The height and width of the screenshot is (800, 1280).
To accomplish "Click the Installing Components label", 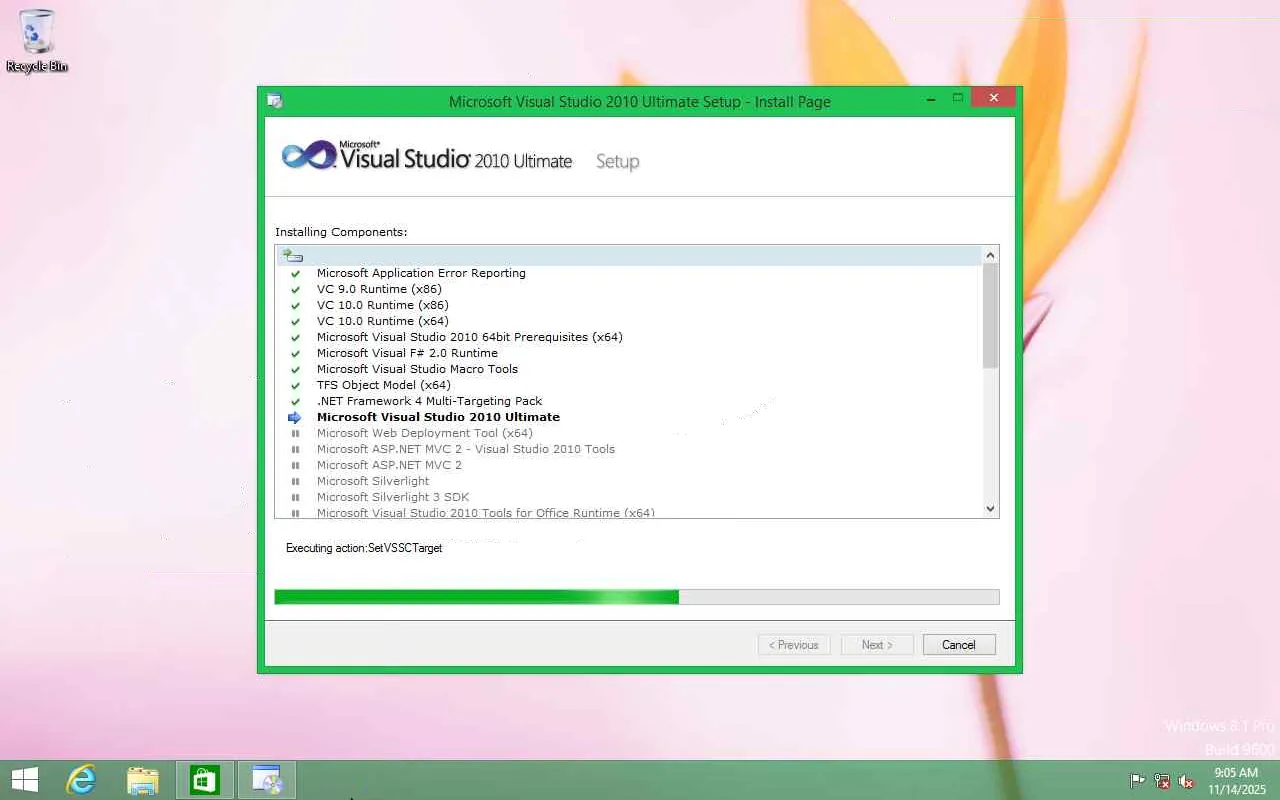I will click(x=341, y=232).
